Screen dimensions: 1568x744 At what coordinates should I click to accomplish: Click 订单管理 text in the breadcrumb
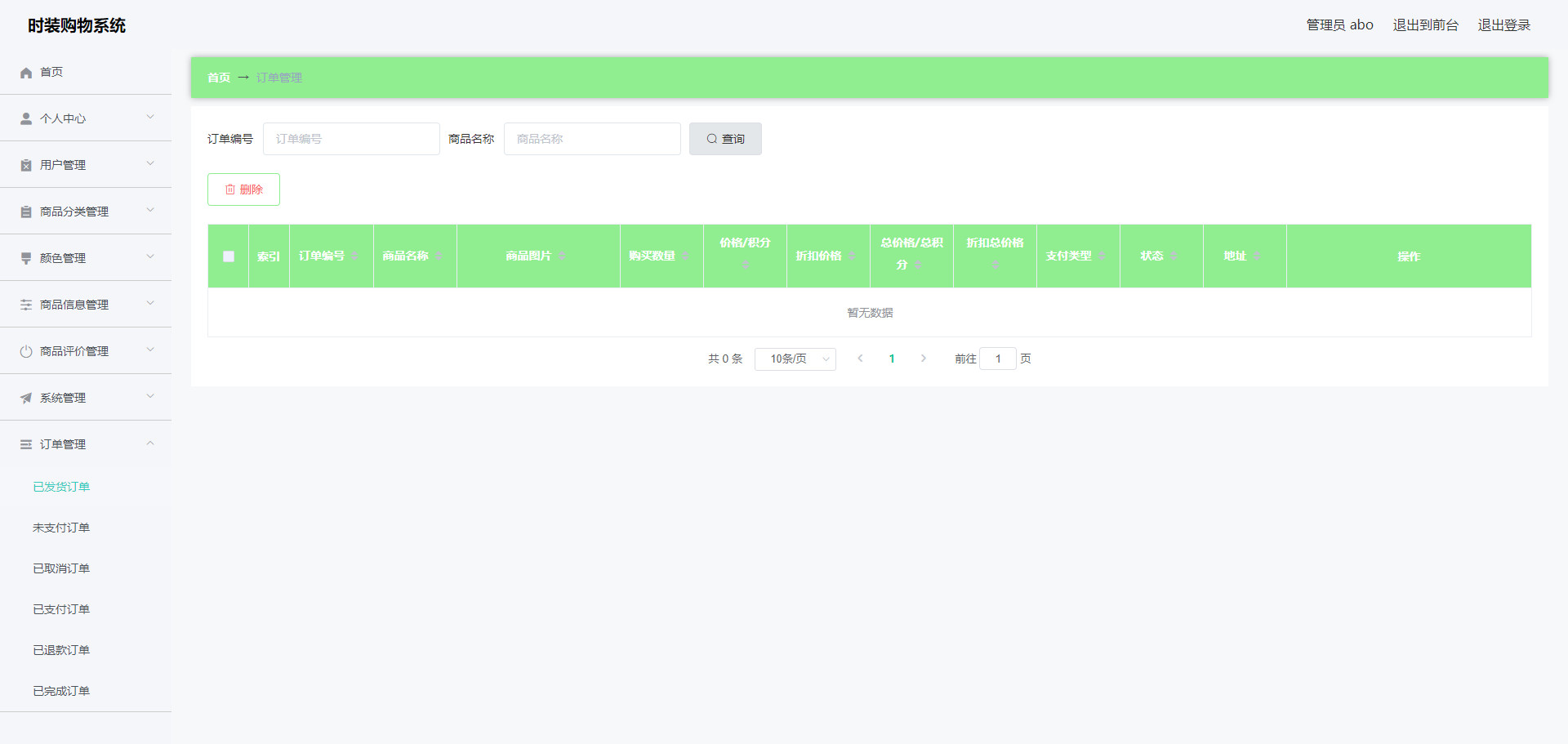[279, 78]
